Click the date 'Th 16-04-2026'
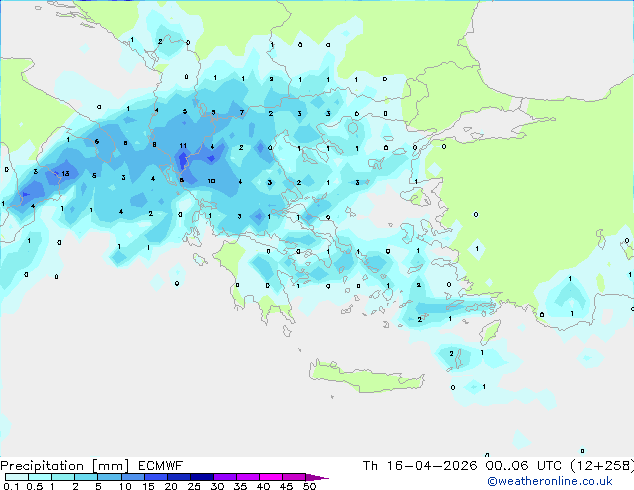Viewport: 634px width, 490px height. [420, 466]
